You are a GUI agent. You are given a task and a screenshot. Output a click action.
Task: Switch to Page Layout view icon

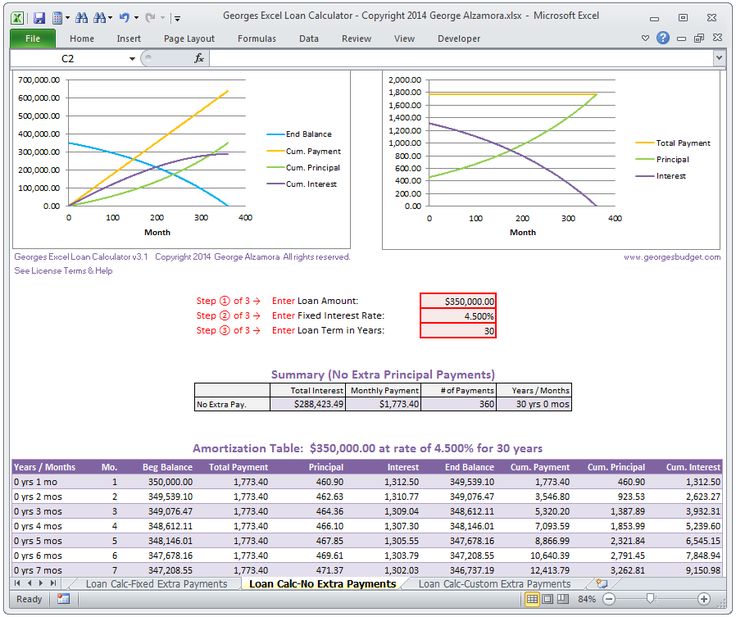pyautogui.click(x=547, y=599)
